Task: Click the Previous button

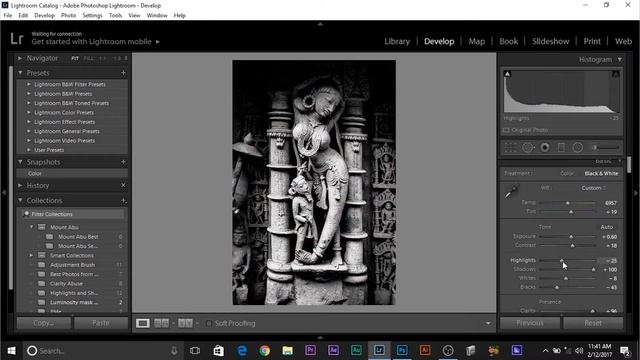Action: tap(530, 323)
